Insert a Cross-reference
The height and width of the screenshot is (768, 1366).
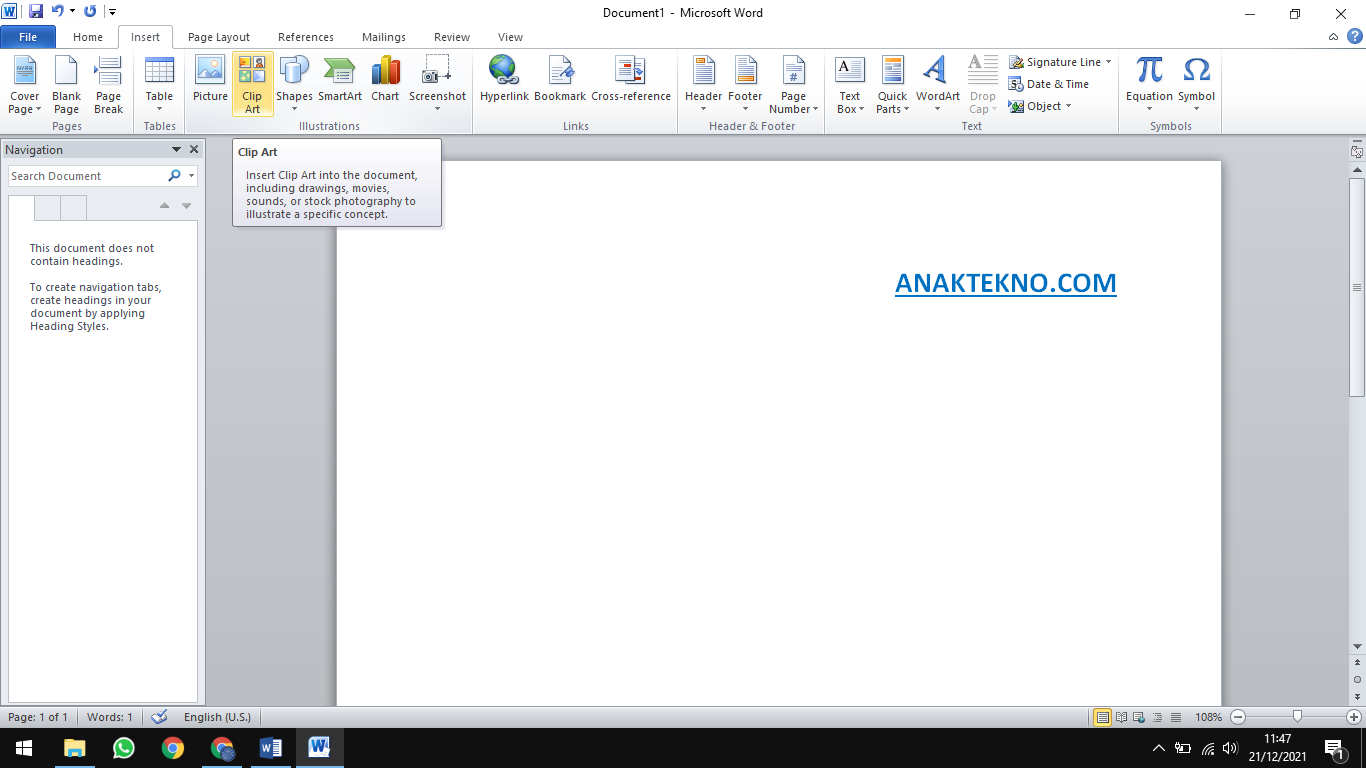point(631,85)
